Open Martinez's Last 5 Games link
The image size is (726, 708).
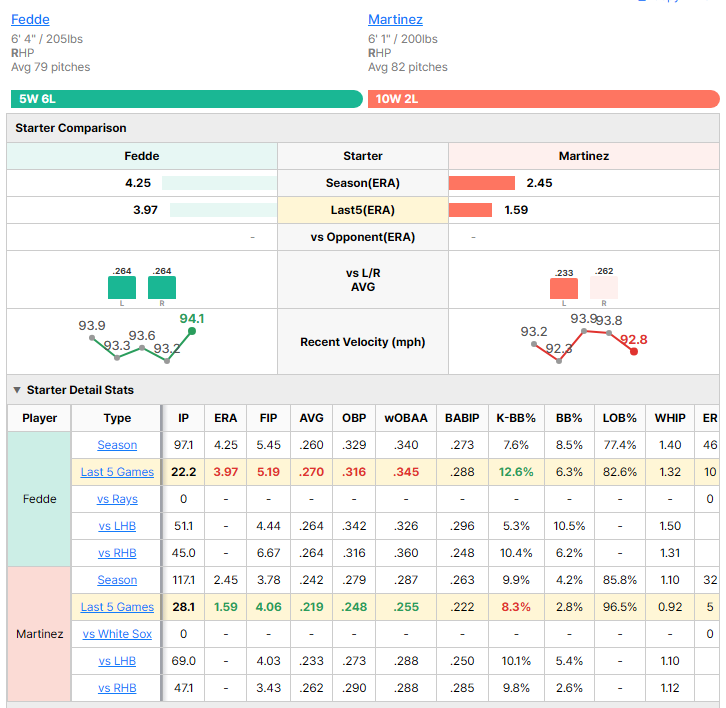117,607
